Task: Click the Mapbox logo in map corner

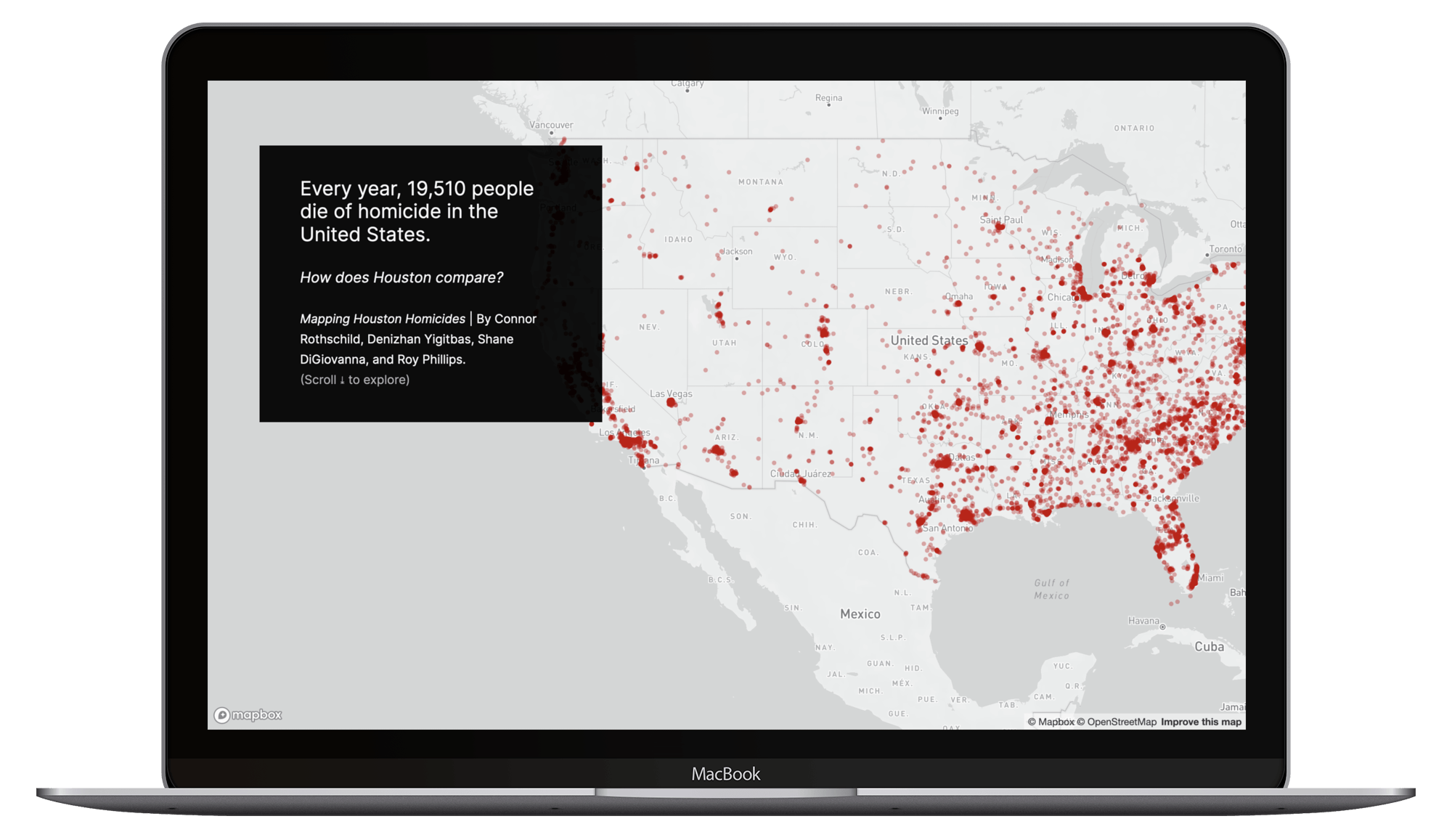Action: (x=248, y=715)
